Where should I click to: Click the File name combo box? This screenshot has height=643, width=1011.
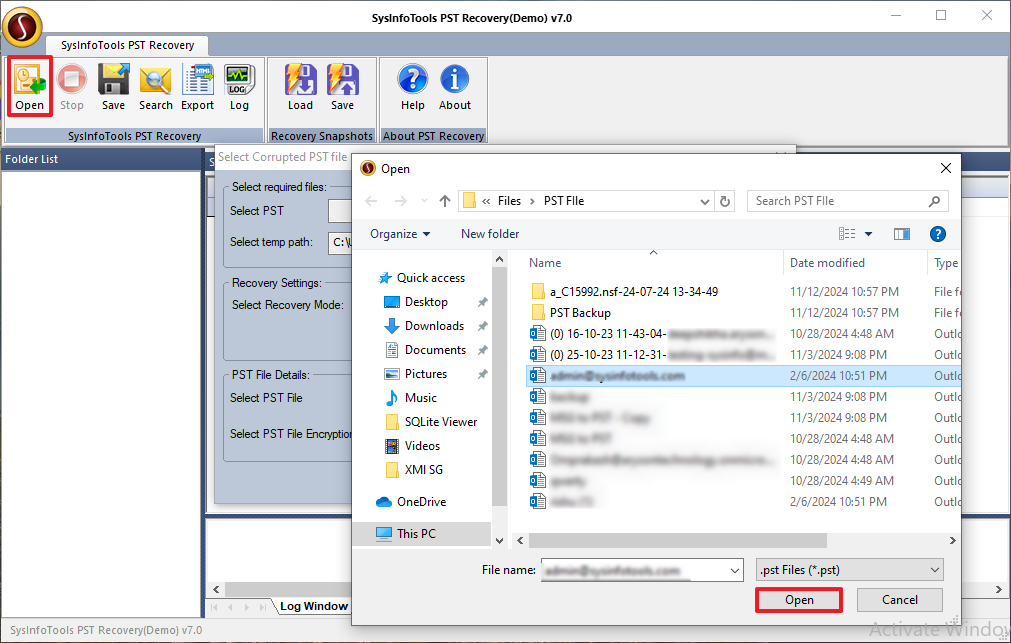[x=642, y=570]
